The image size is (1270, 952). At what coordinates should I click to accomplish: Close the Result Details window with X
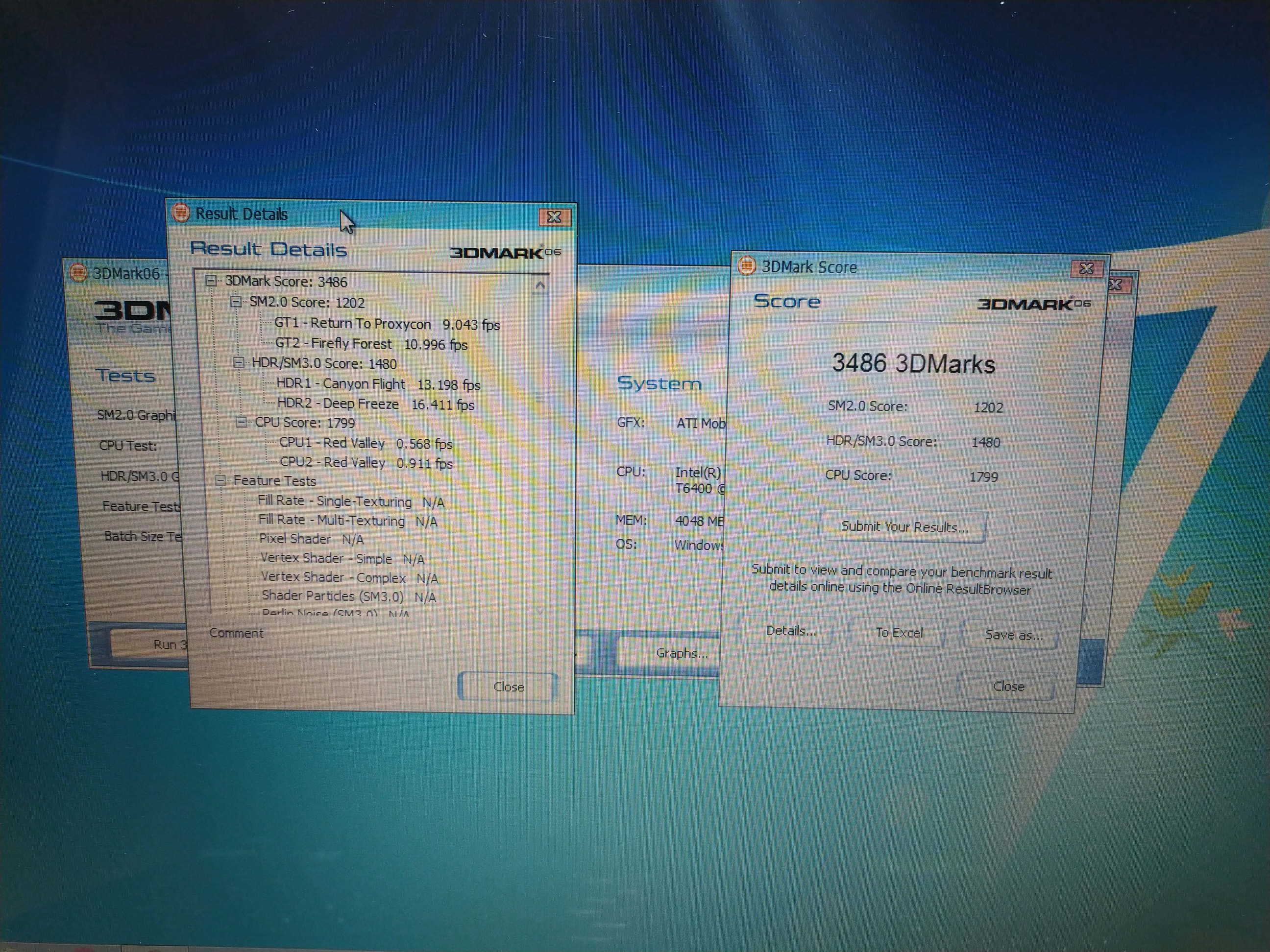tap(554, 217)
